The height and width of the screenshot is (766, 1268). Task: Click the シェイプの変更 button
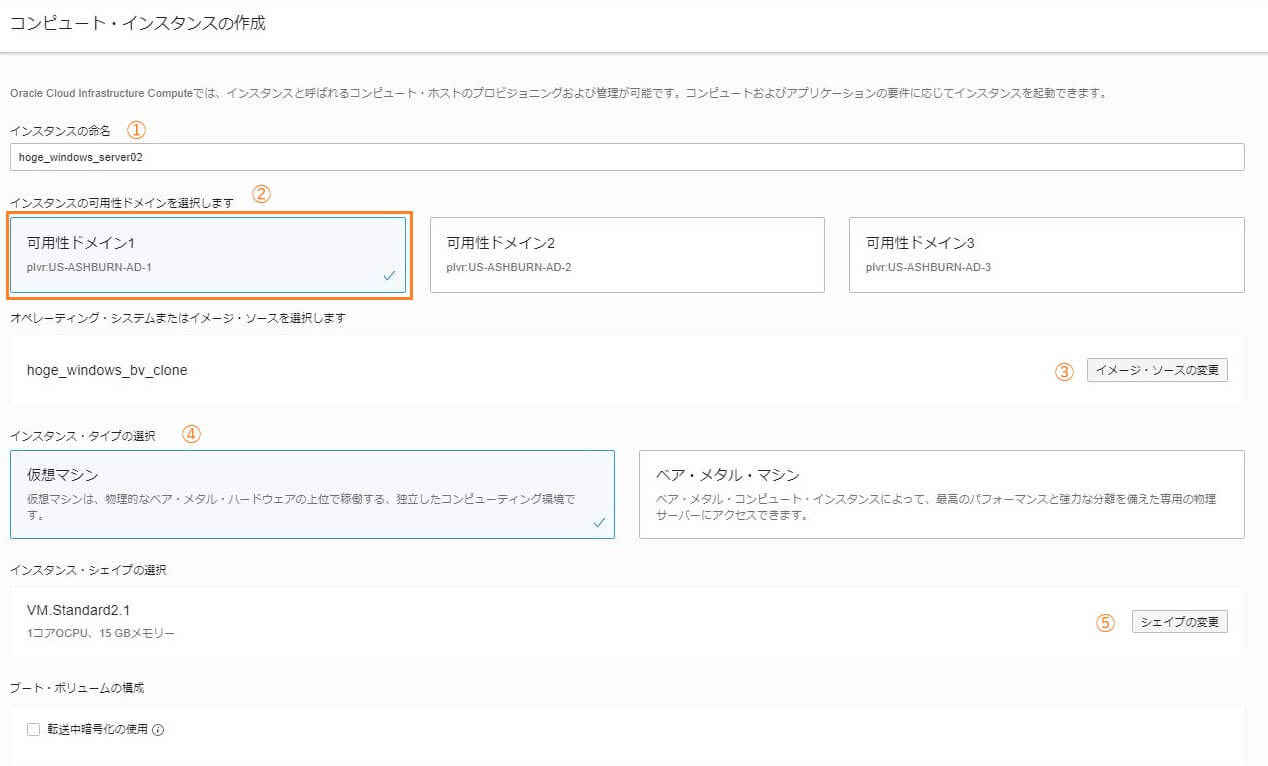pos(1180,622)
